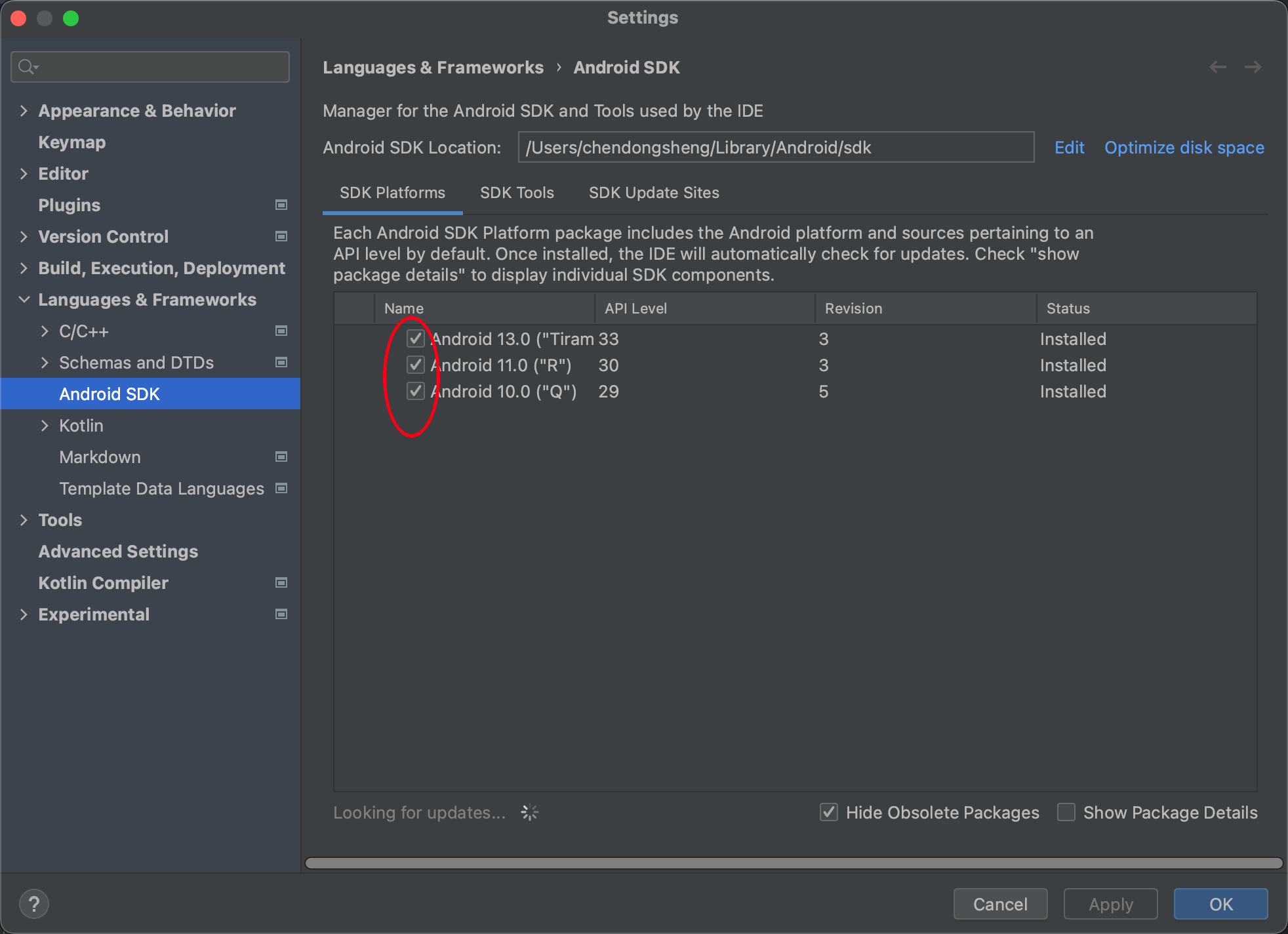1288x934 pixels.
Task: Expand the Kotlin settings node
Action: (x=45, y=426)
